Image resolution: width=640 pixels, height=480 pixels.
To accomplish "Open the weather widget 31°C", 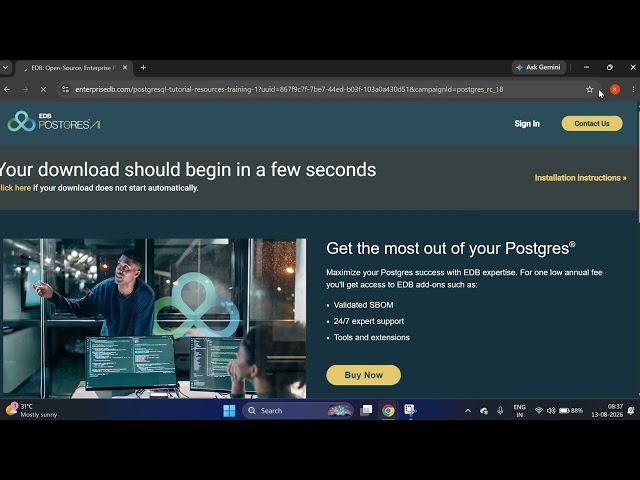I will [31, 410].
